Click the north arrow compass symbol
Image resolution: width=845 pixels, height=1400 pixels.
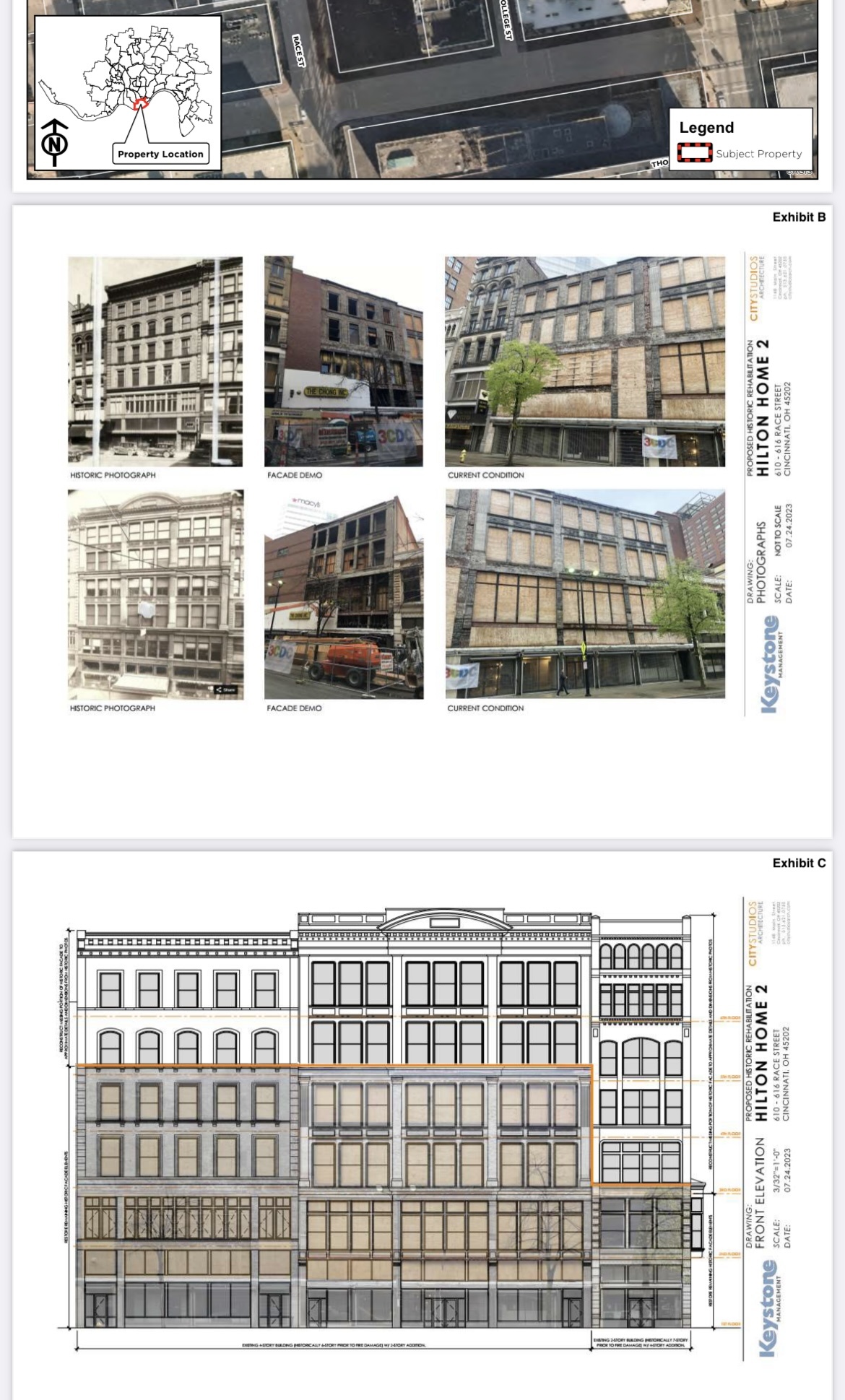pos(55,142)
